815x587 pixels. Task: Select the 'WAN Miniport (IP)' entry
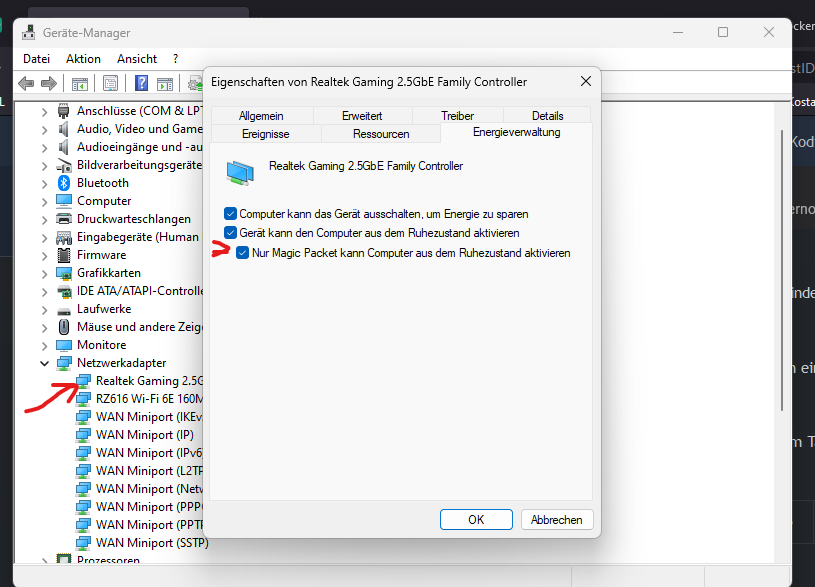(x=144, y=435)
